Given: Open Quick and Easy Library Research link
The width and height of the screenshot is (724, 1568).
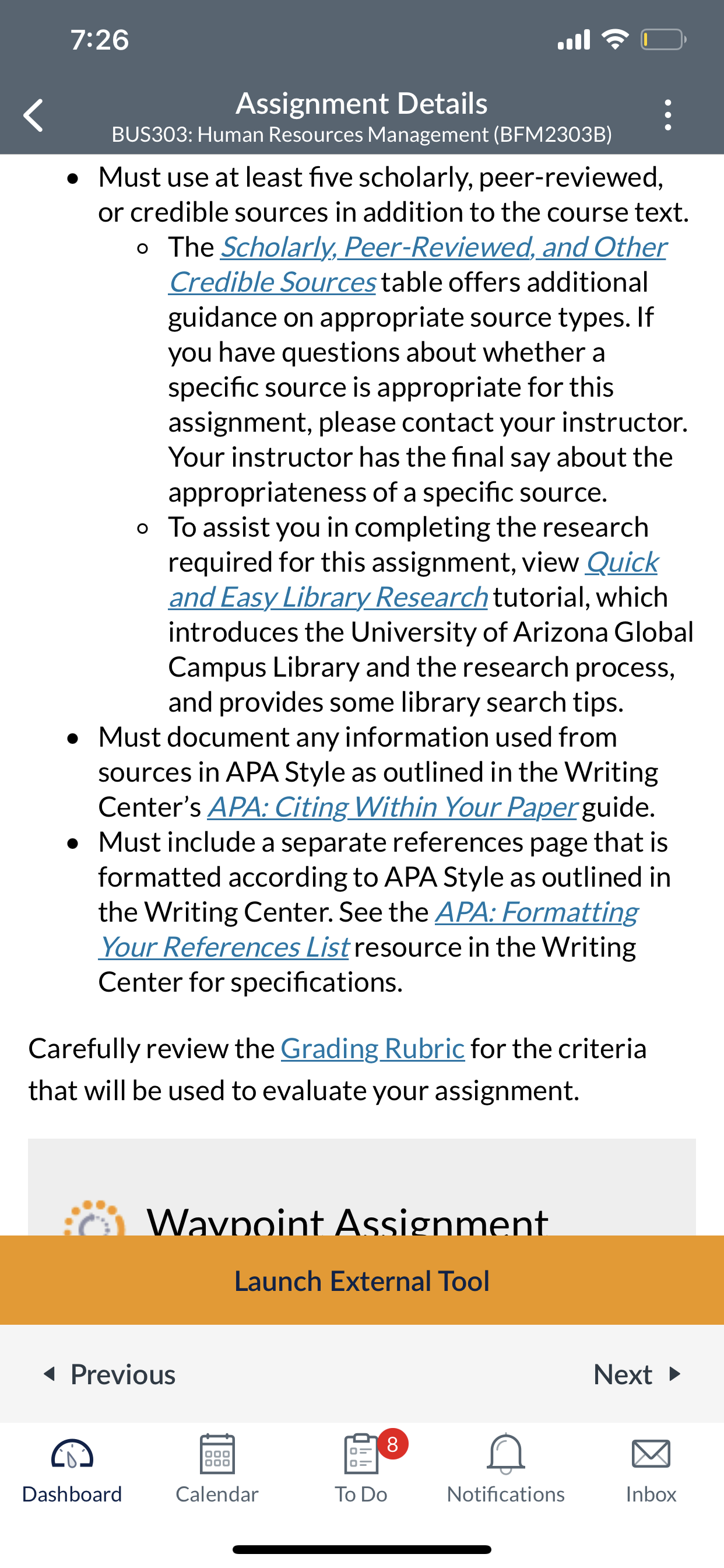Looking at the screenshot, I should click(x=414, y=579).
